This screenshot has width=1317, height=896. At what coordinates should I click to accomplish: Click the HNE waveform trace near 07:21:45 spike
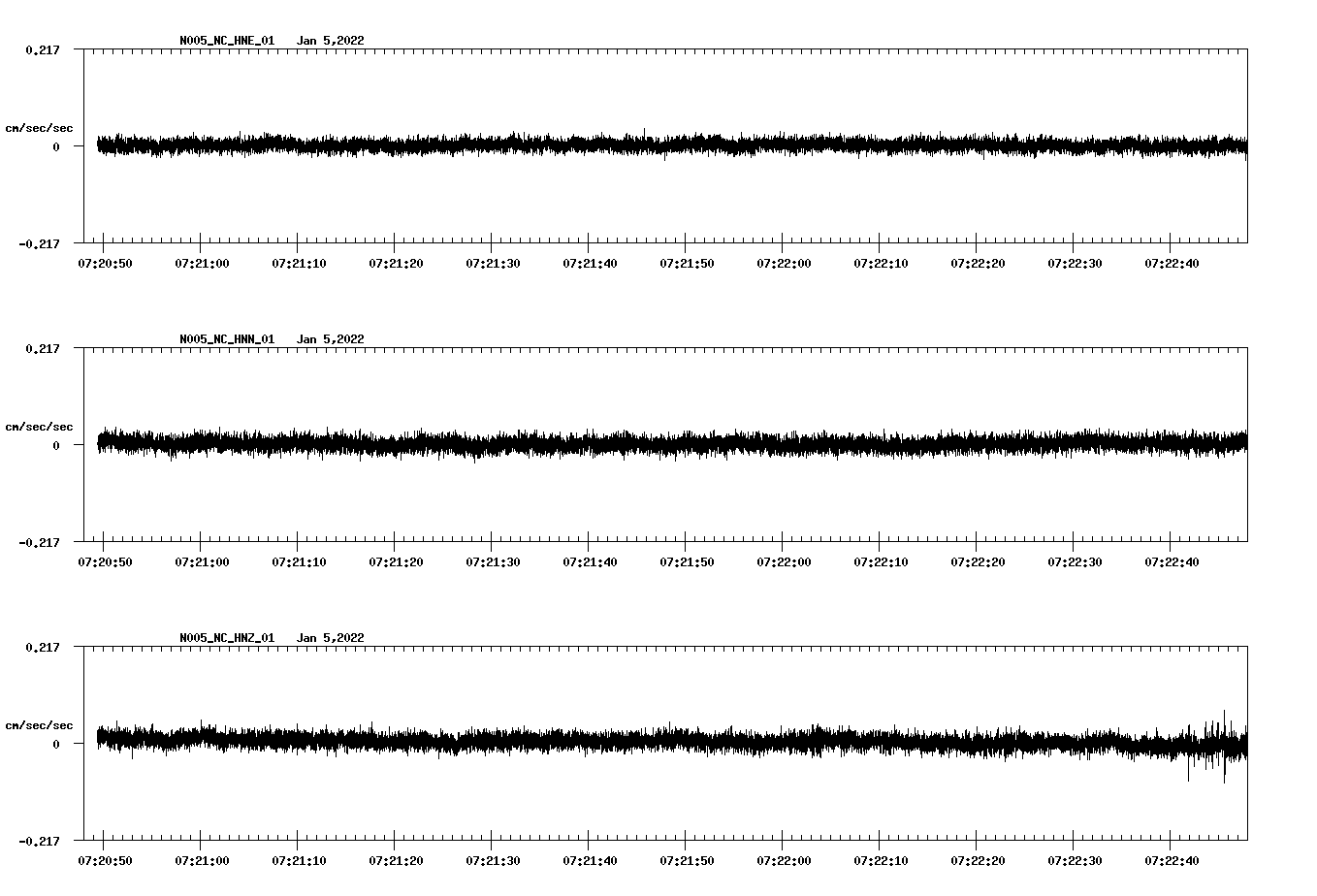644,144
